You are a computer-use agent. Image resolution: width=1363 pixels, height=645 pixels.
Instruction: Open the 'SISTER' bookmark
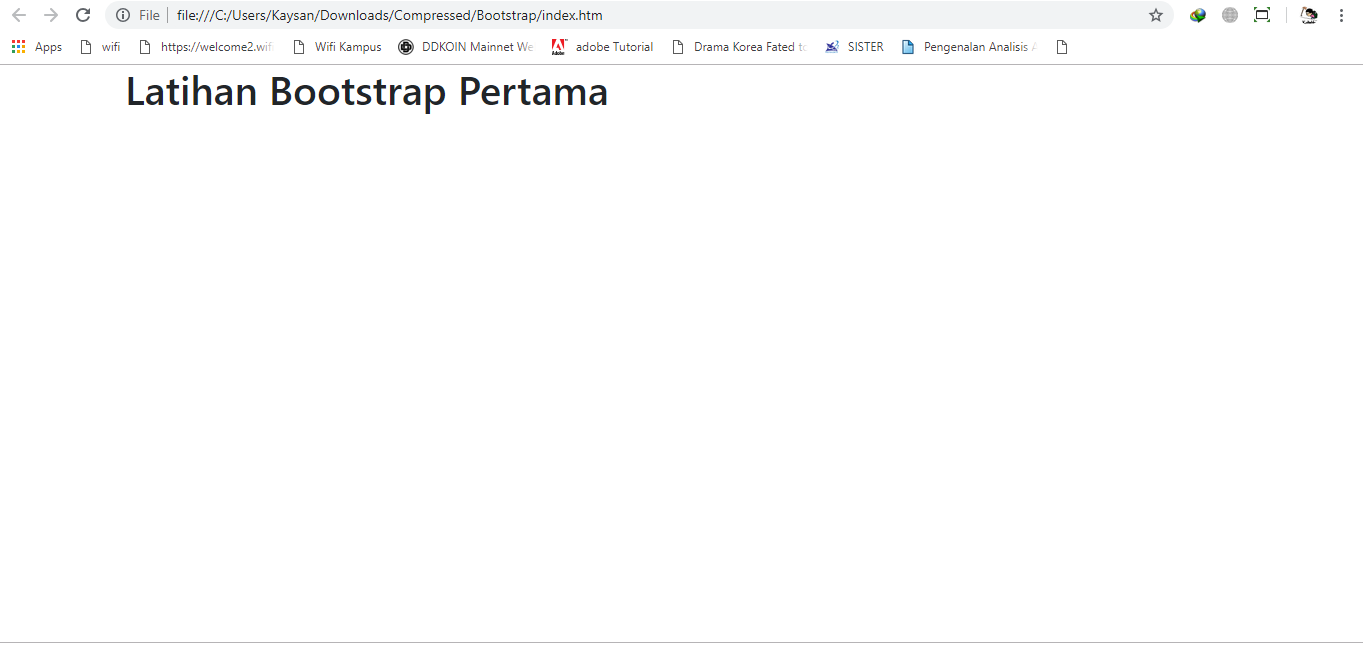click(x=854, y=46)
